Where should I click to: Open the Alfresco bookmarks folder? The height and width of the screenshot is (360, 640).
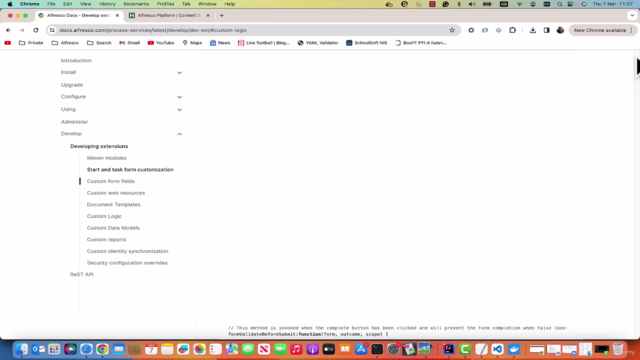[x=65, y=43]
